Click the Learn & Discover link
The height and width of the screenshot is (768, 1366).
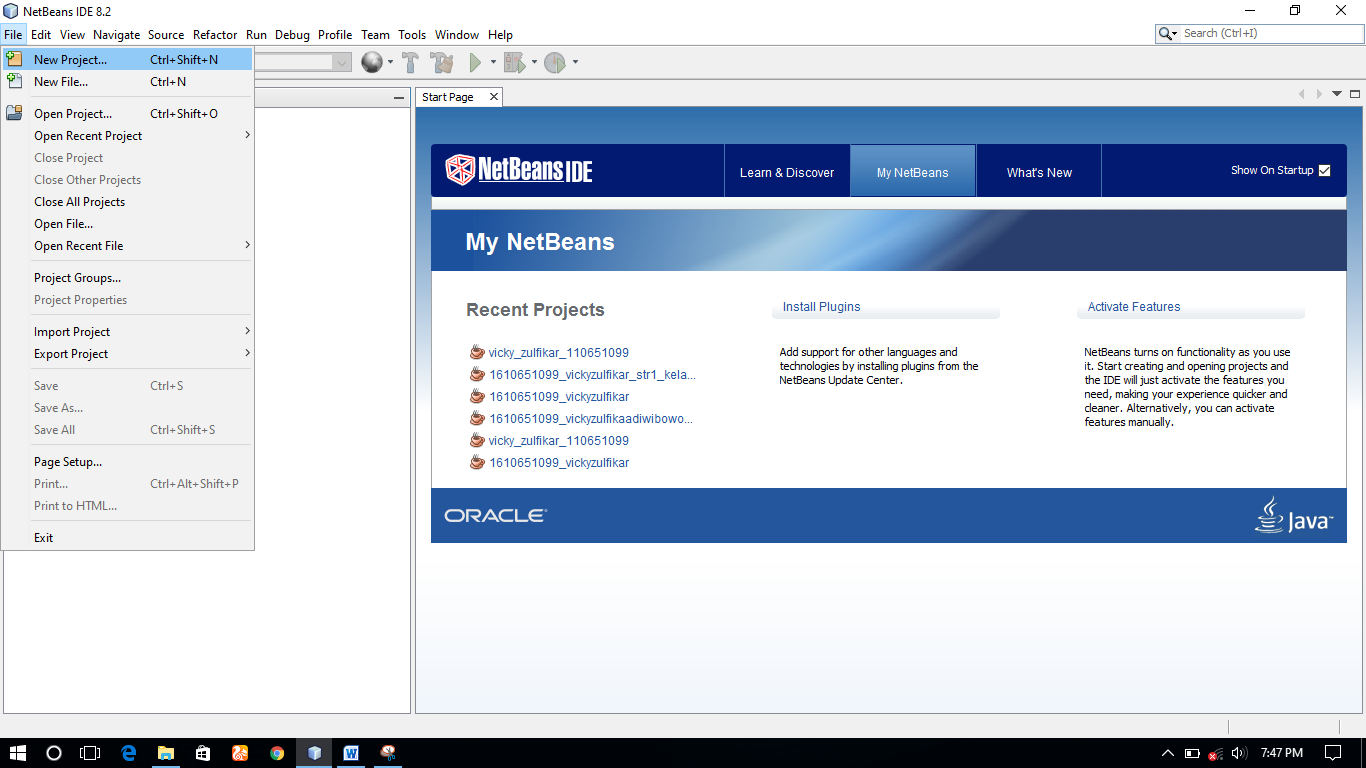[787, 170]
